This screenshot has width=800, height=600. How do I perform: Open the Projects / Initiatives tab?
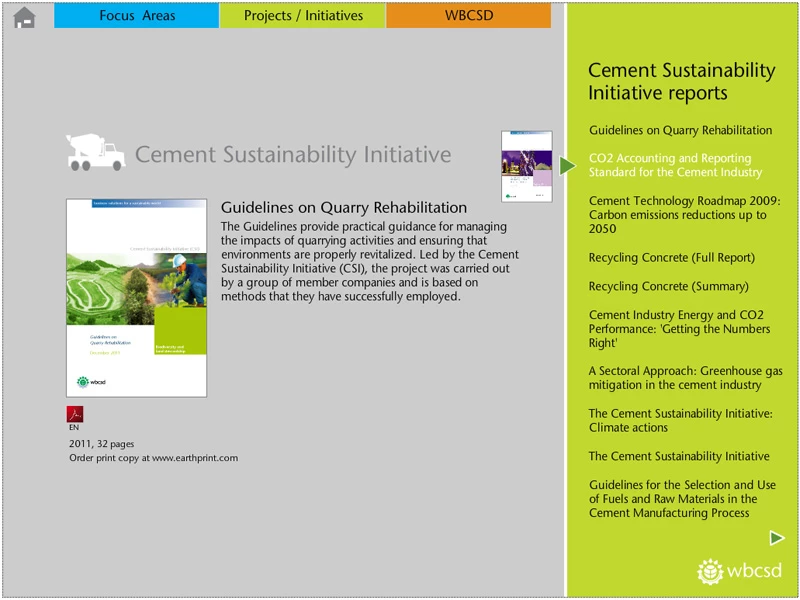click(303, 15)
